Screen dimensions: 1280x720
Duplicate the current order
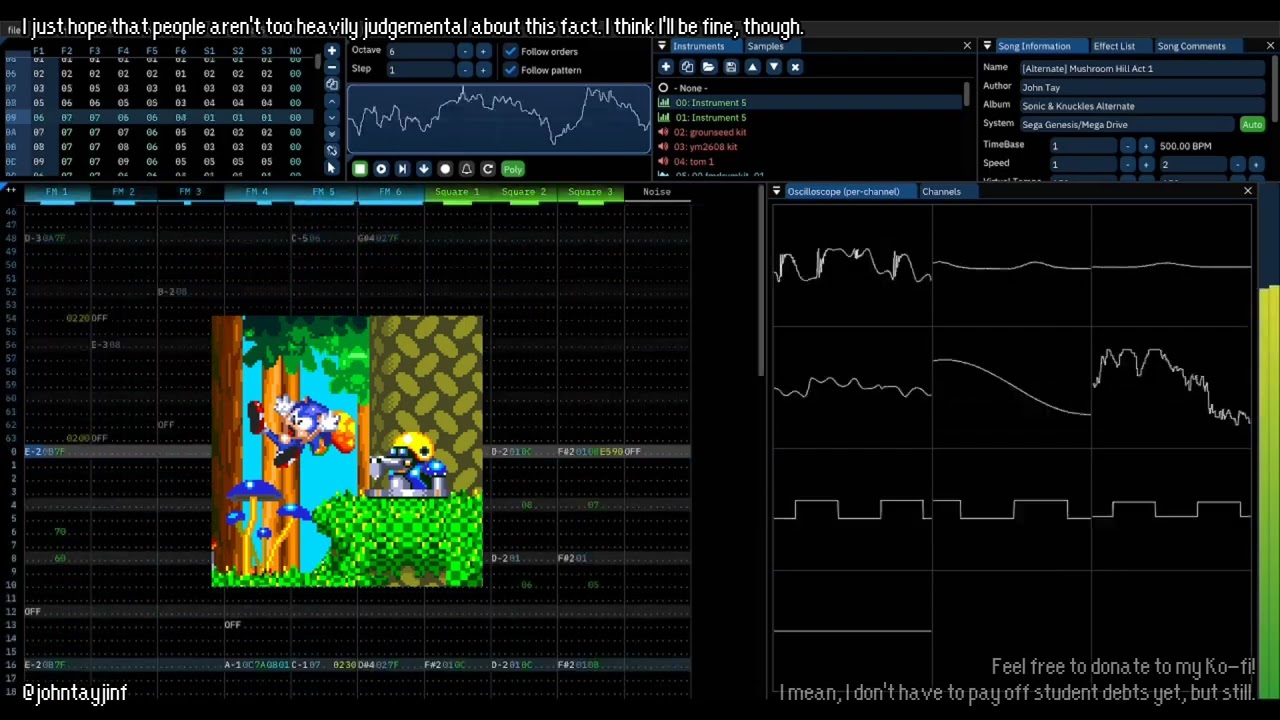[332, 84]
